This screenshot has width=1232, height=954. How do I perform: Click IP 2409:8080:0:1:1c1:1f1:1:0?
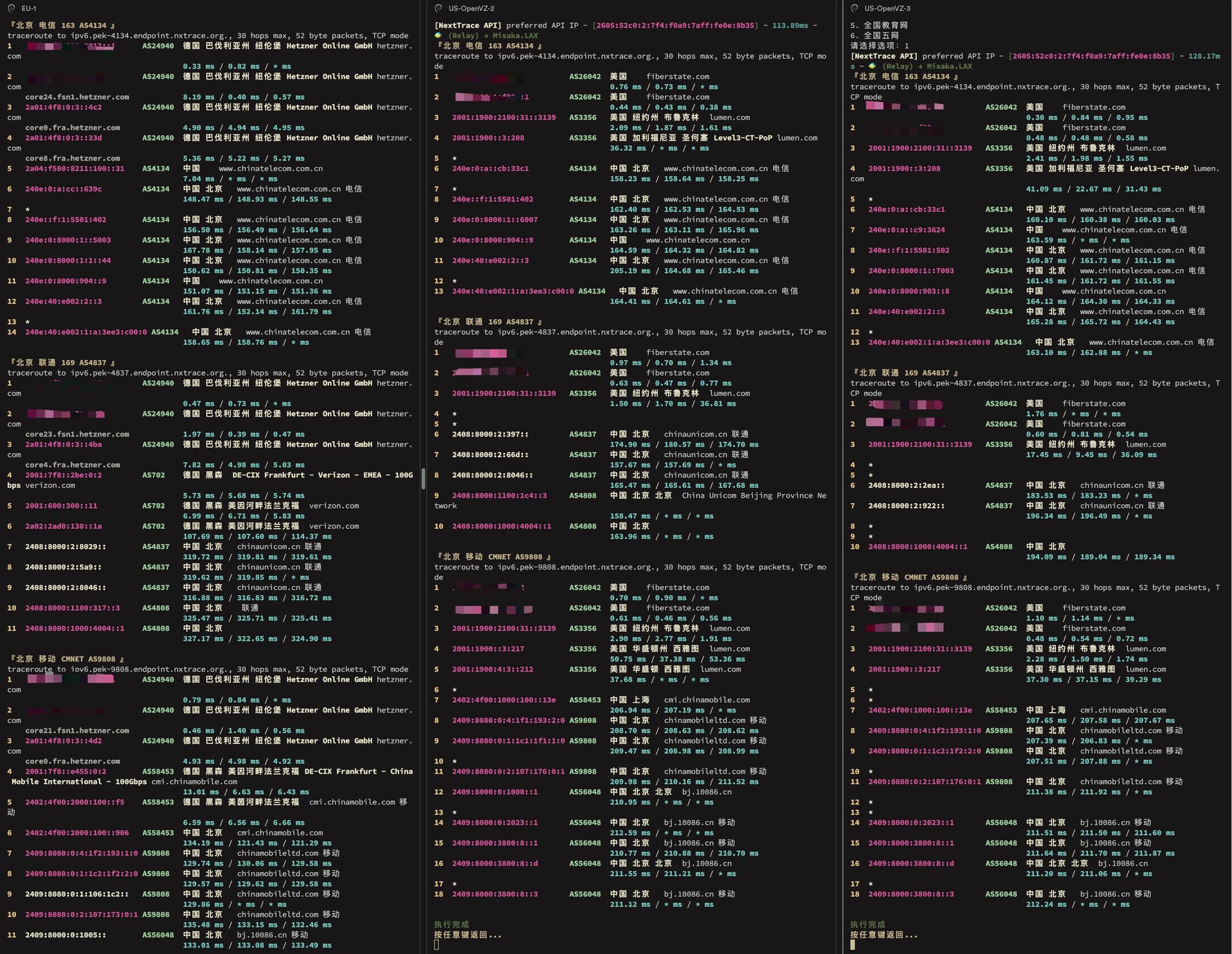click(x=508, y=741)
